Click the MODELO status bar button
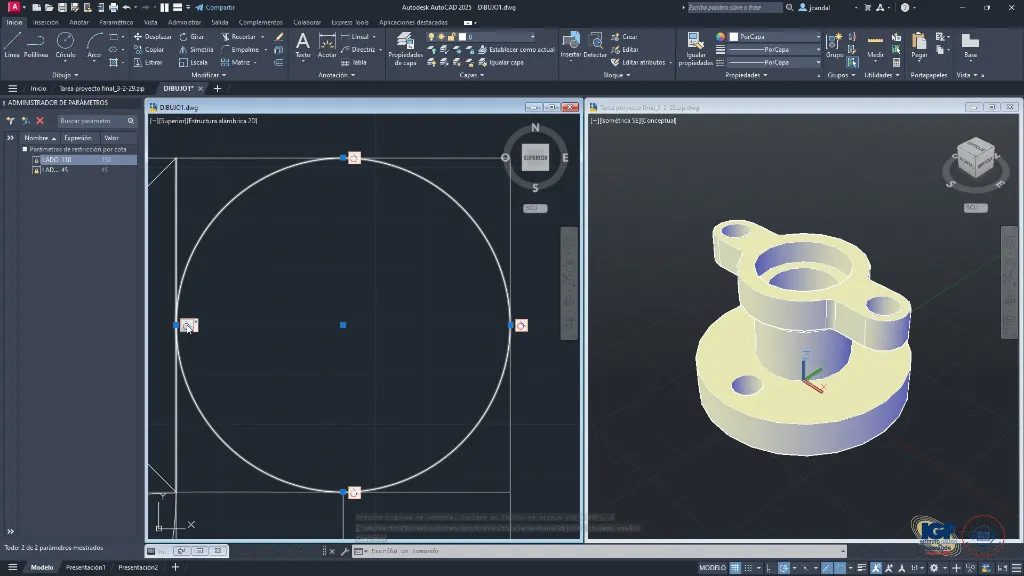1024x576 pixels. tap(712, 568)
